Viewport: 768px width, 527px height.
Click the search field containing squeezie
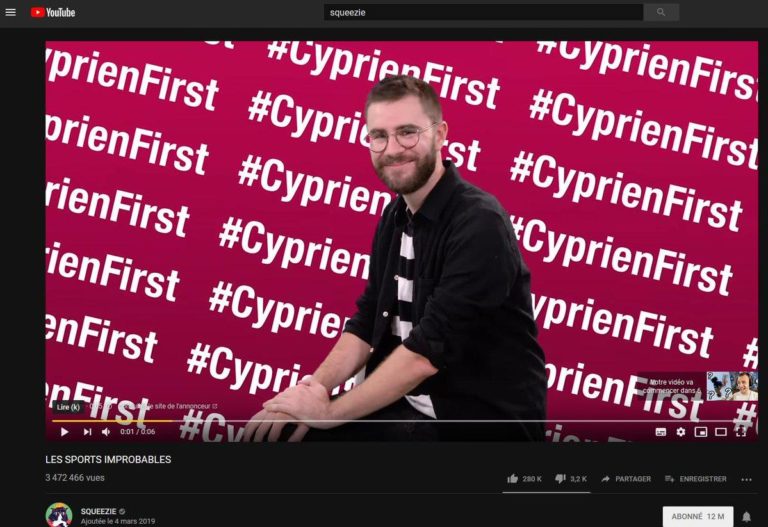483,12
